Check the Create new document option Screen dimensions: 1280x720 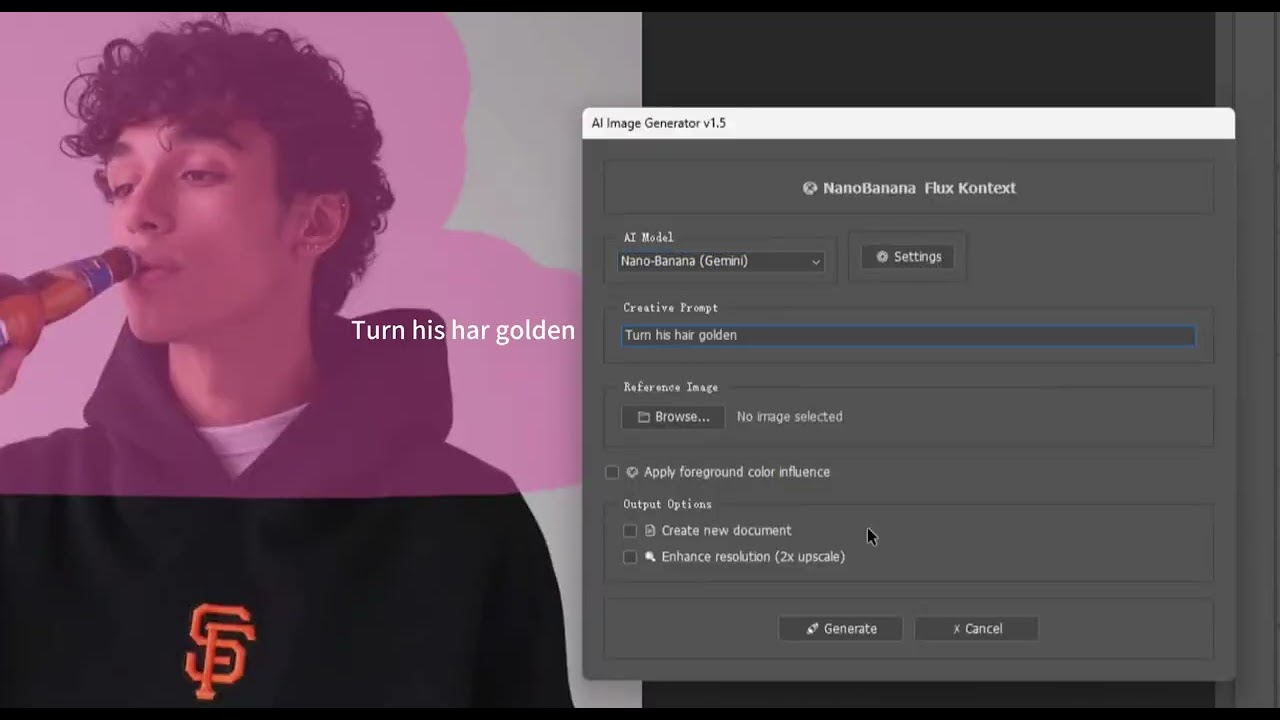(630, 531)
